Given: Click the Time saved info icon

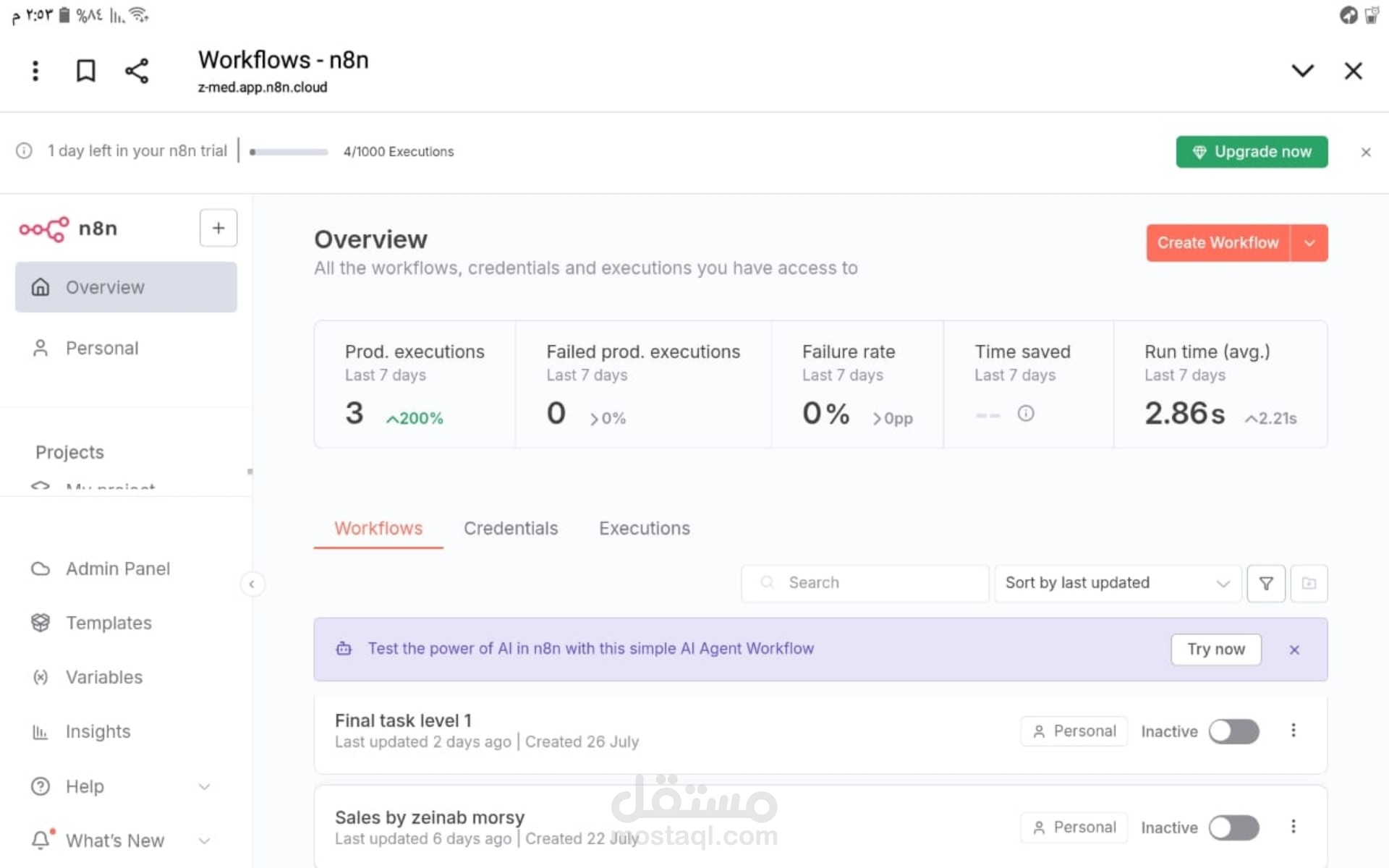Looking at the screenshot, I should coord(1026,414).
